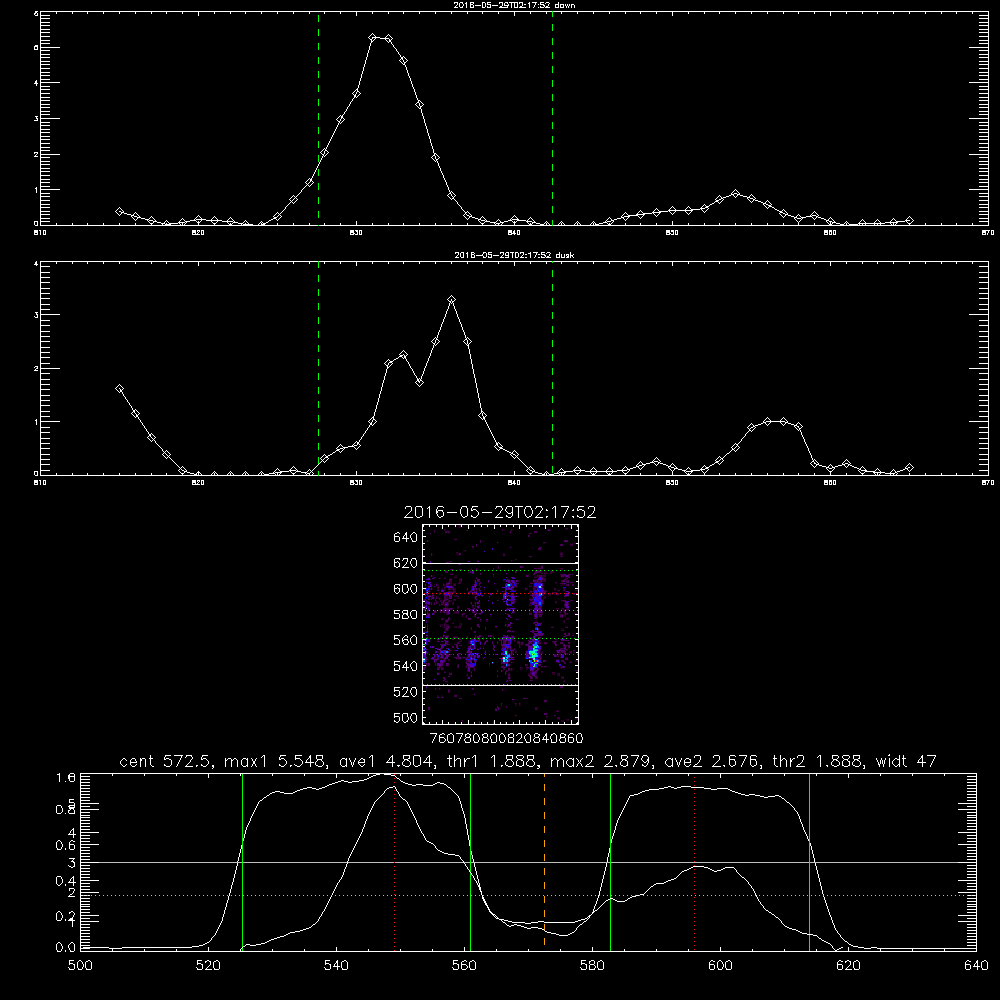Image resolution: width=1000 pixels, height=1000 pixels.
Task: Click the right green dashed line in dusk plot
Action: pyautogui.click(x=552, y=368)
